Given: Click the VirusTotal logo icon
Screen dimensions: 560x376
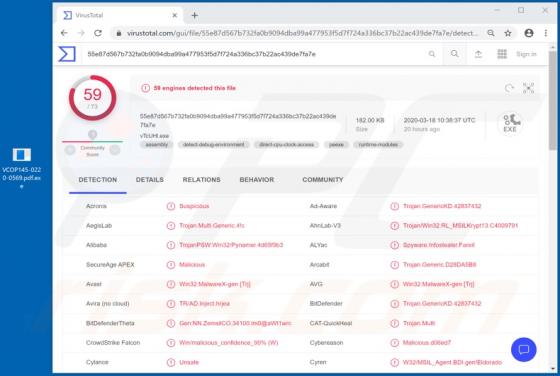Looking at the screenshot, I should (x=67, y=54).
